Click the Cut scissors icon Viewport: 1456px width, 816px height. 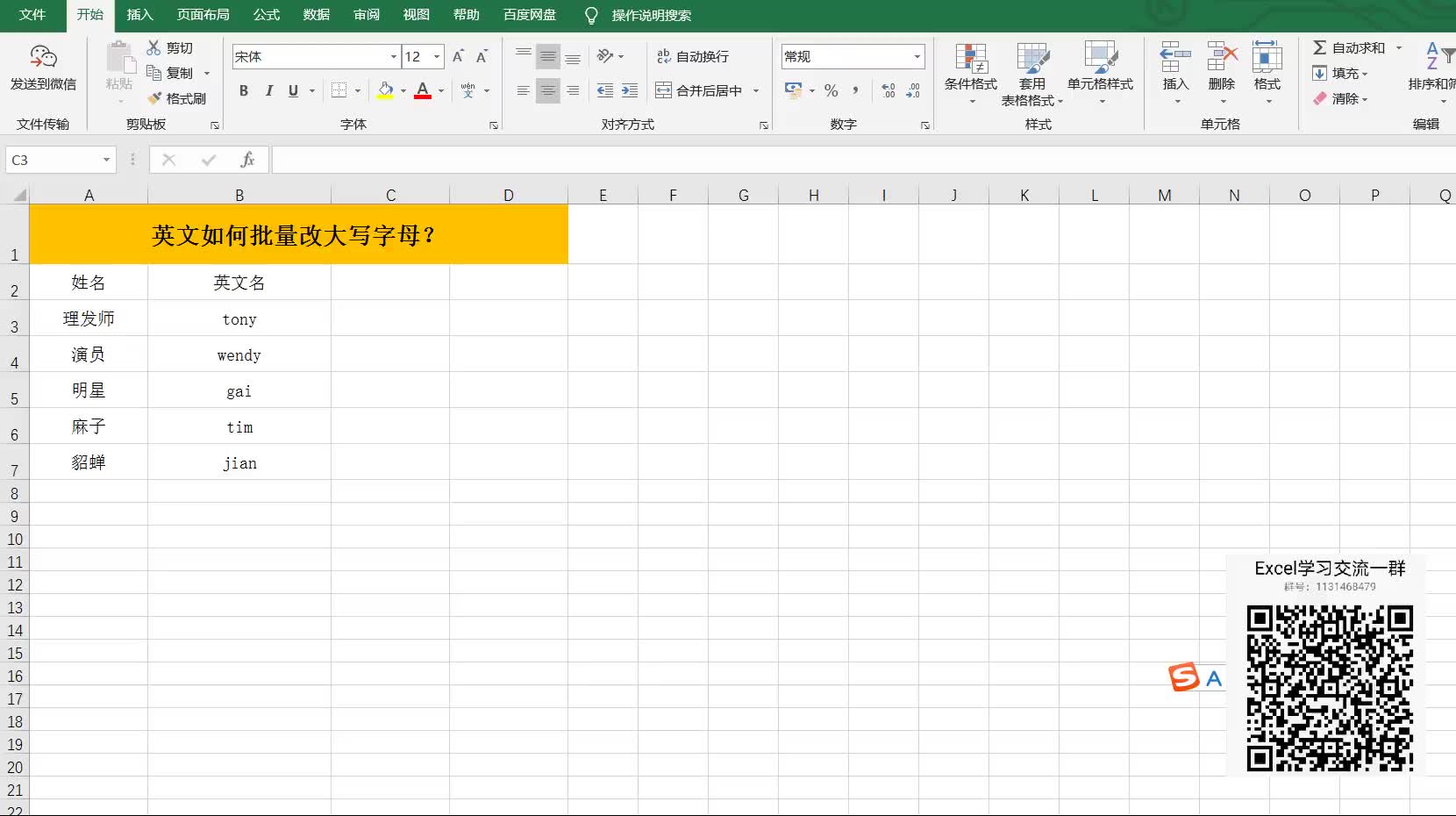point(154,47)
